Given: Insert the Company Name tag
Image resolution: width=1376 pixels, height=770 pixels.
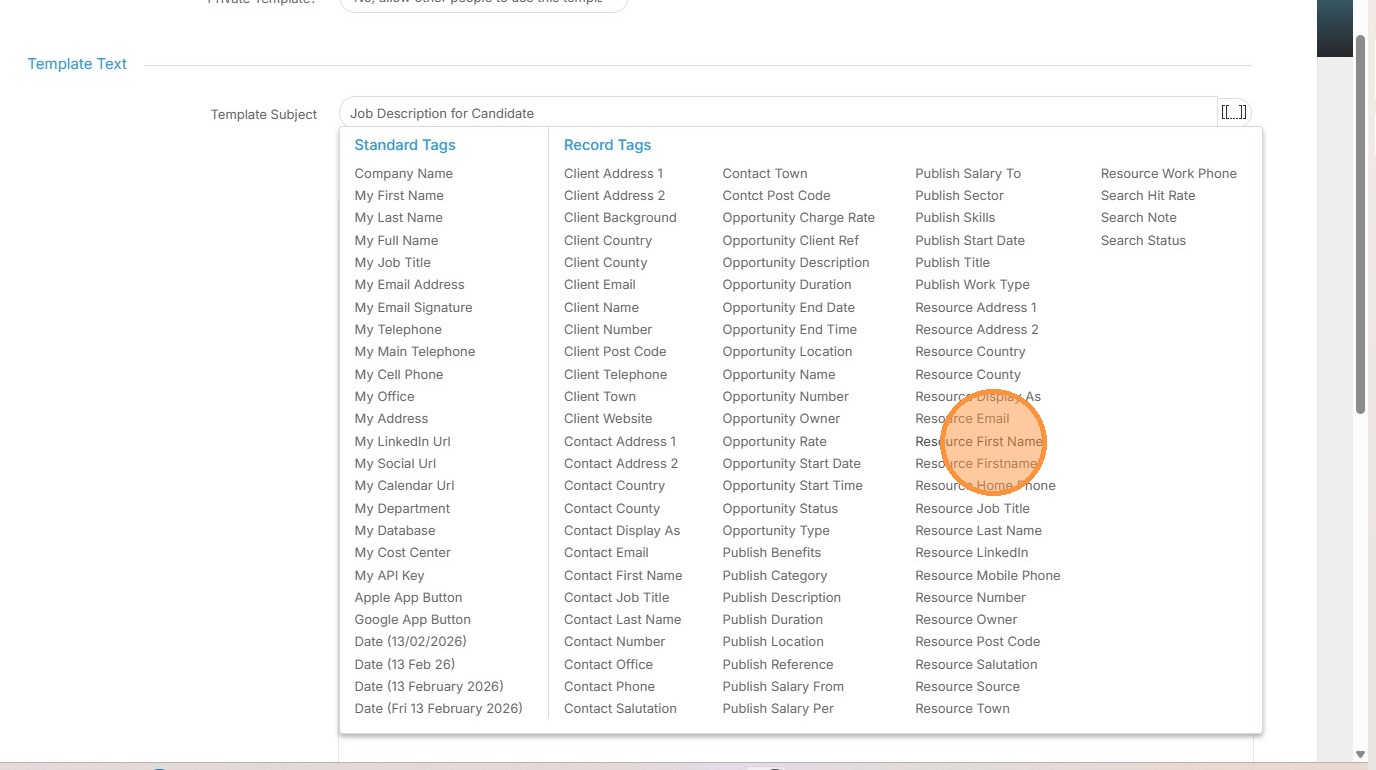Looking at the screenshot, I should (x=404, y=173).
